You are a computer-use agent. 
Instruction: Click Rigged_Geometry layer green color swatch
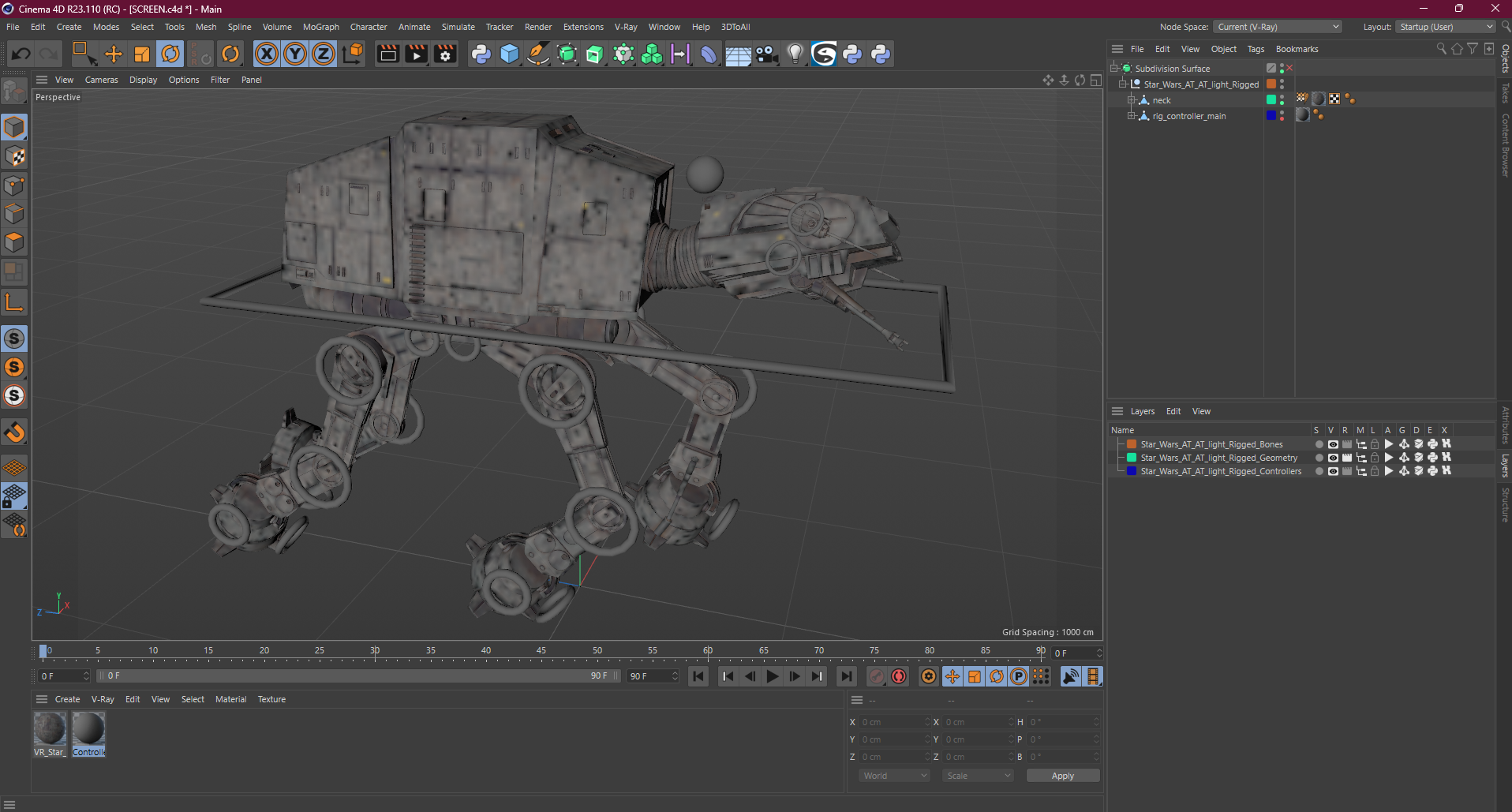pyautogui.click(x=1131, y=458)
